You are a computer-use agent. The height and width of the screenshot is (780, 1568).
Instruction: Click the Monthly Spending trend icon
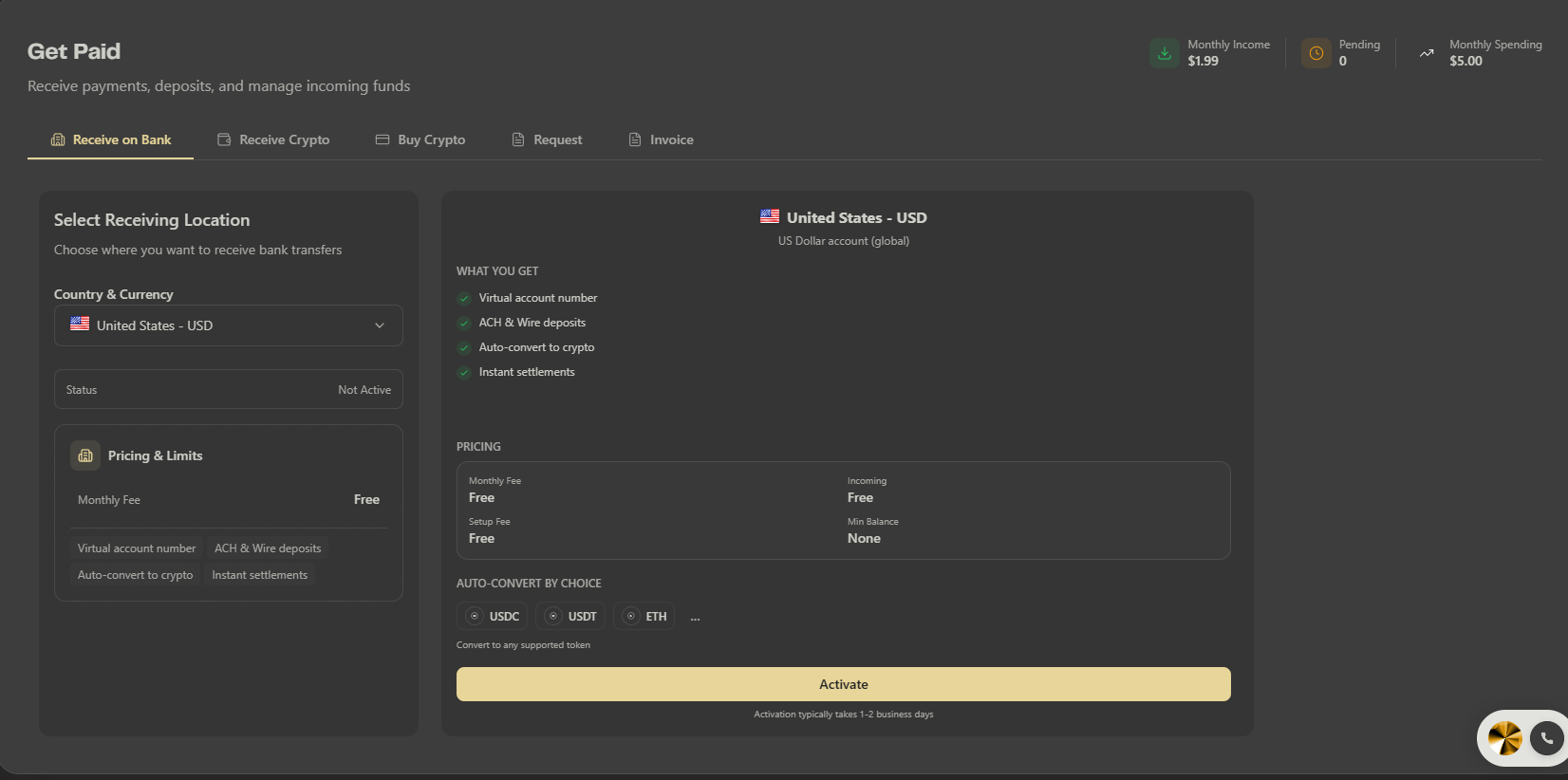click(1427, 53)
